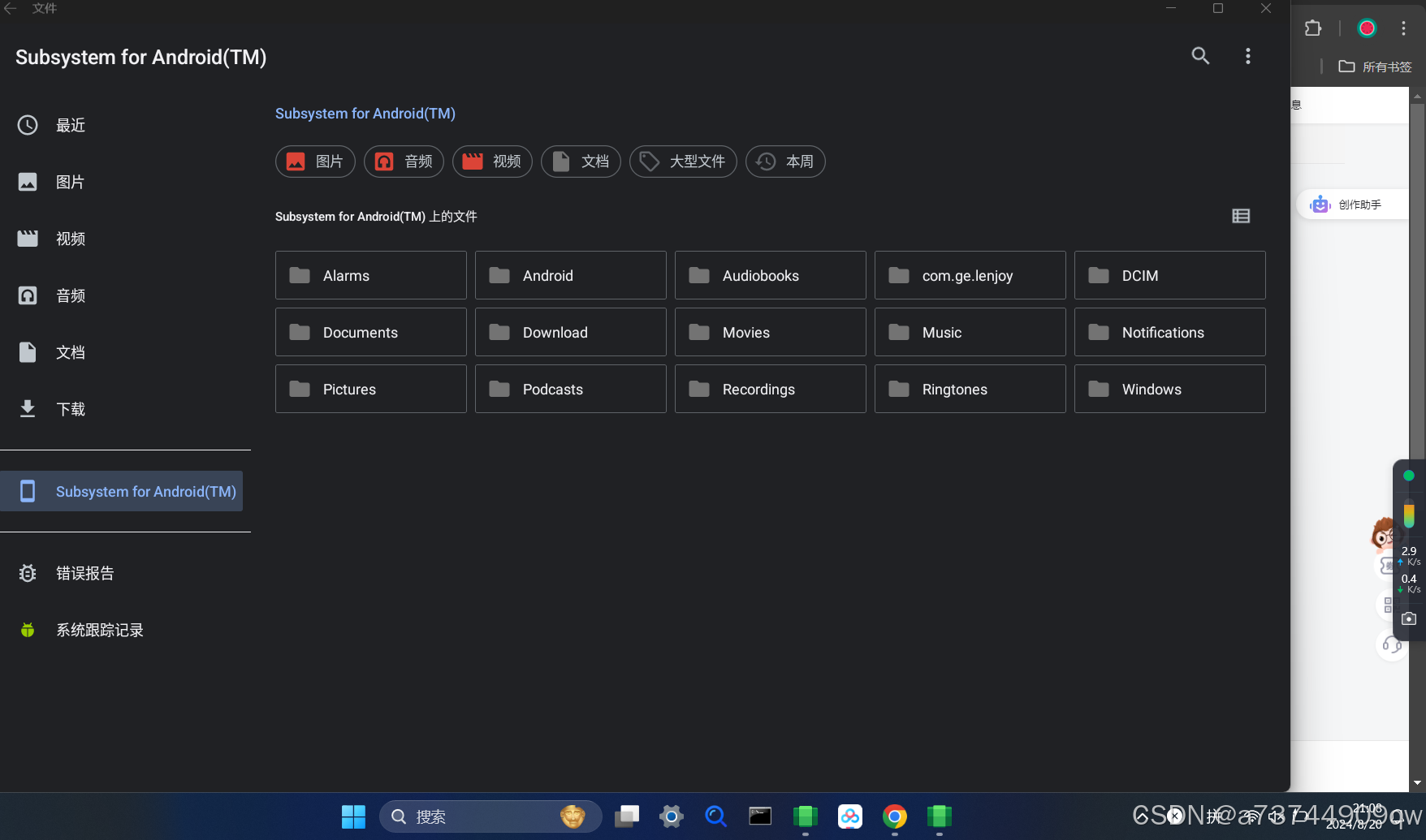Open the com.ge.lenjoy folder
The width and height of the screenshot is (1426, 840).
pos(970,275)
